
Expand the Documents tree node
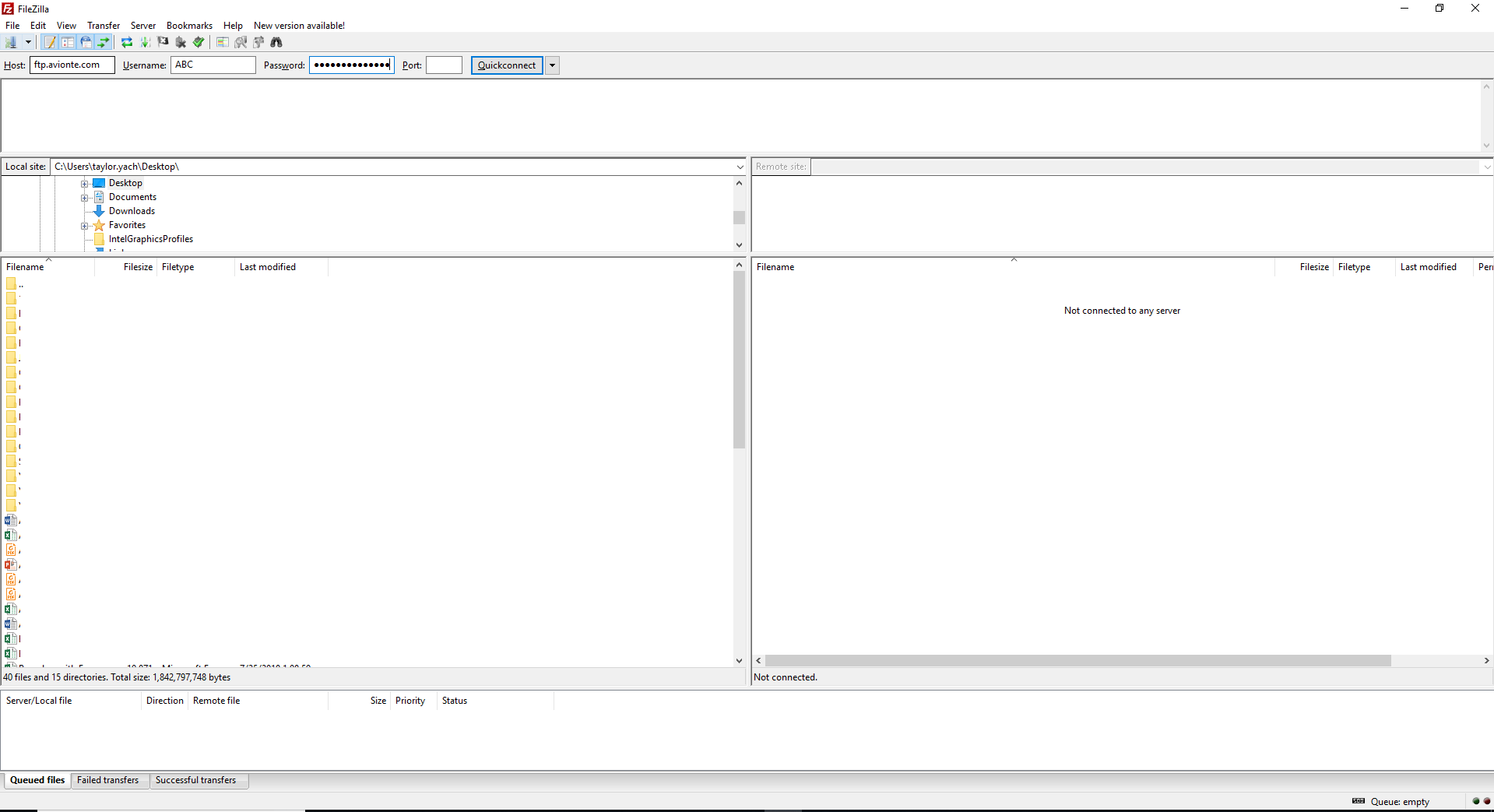(x=86, y=197)
